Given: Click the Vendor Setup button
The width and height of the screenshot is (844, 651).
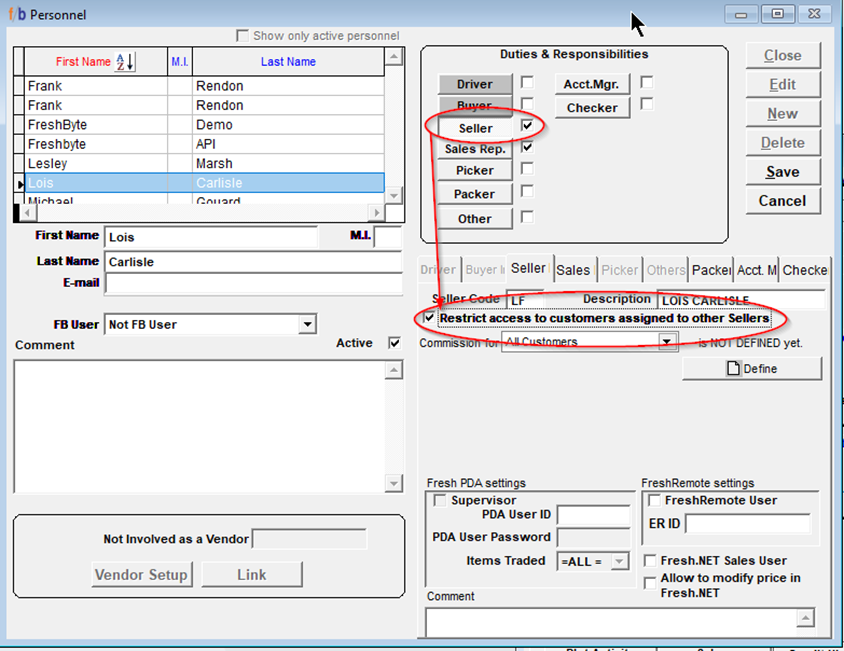Looking at the screenshot, I should point(142,574).
